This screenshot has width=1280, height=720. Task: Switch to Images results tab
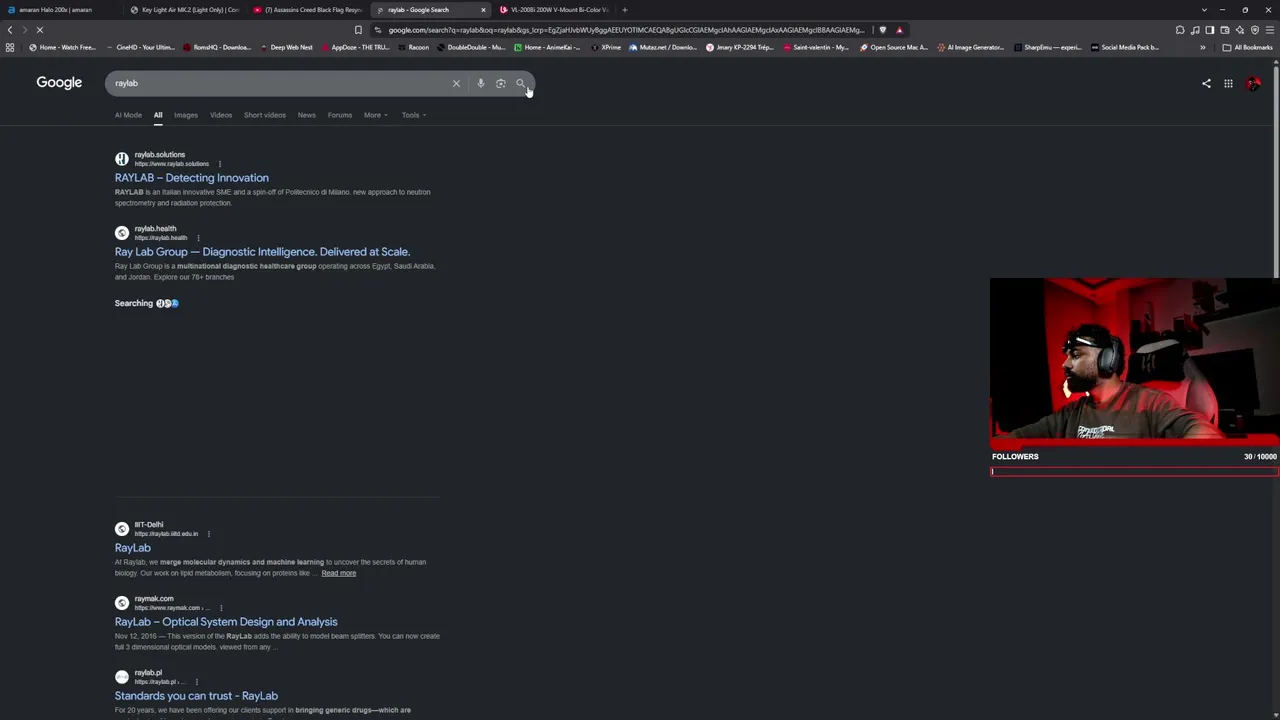coord(186,115)
